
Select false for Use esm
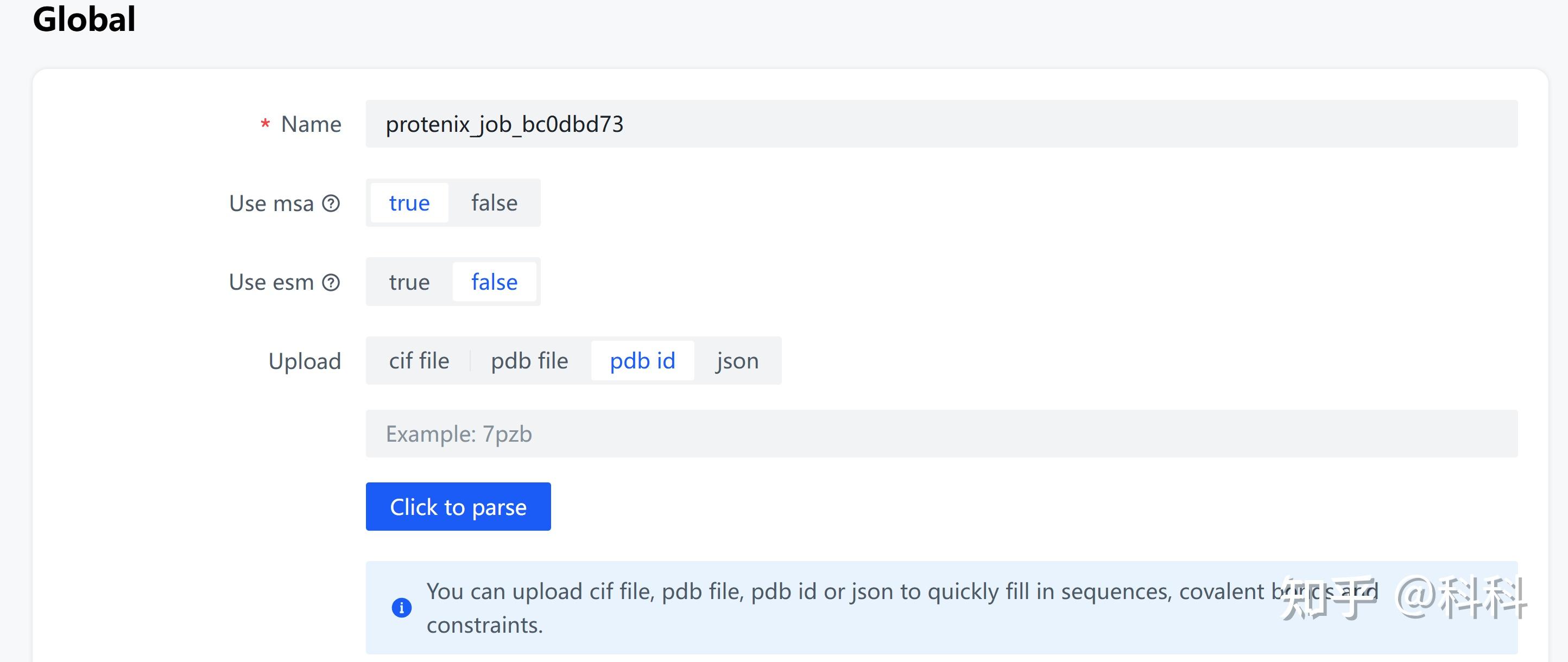pyautogui.click(x=494, y=282)
